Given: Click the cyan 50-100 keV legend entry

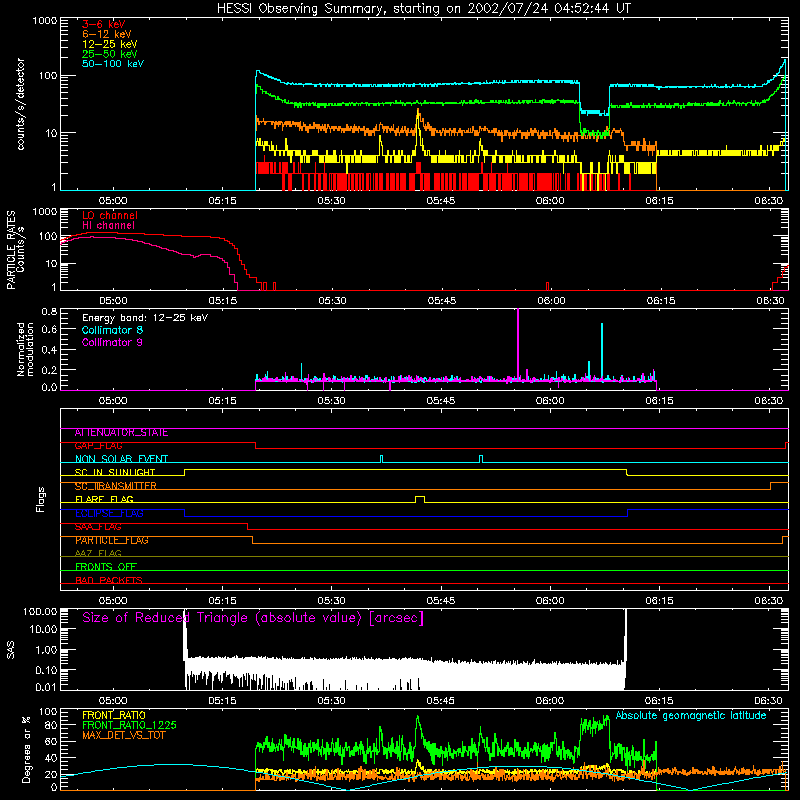Looking at the screenshot, I should (113, 64).
